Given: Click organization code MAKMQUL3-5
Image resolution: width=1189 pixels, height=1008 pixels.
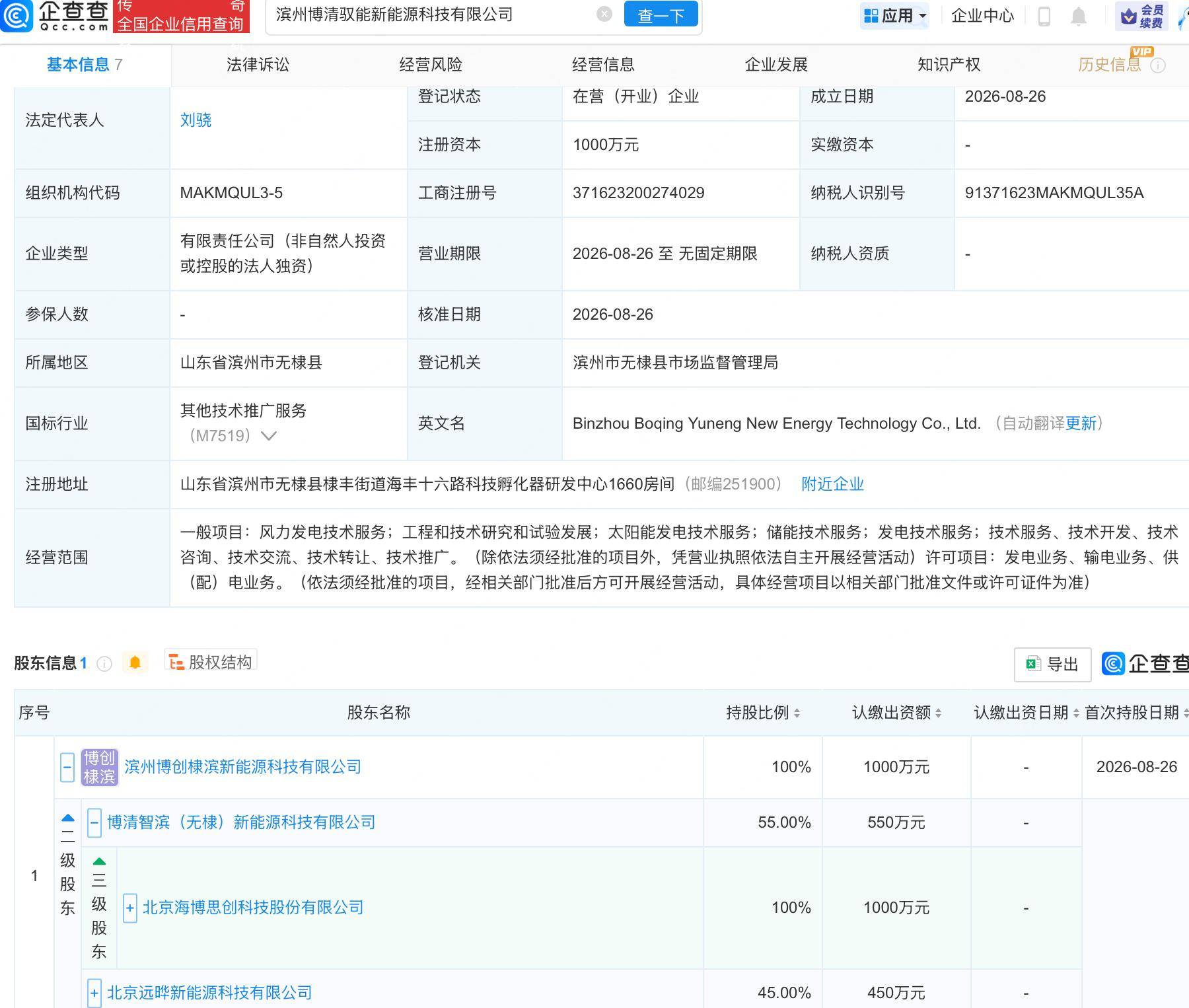Looking at the screenshot, I should [x=231, y=193].
